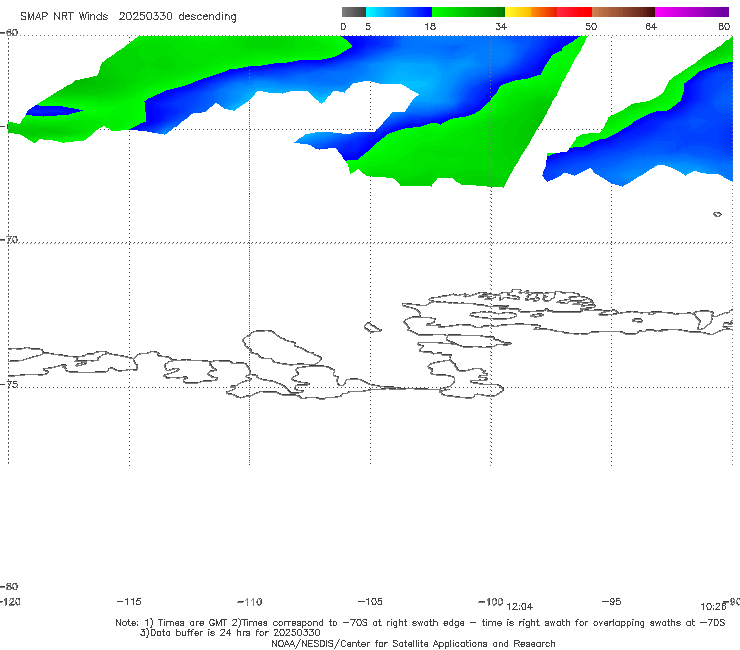Click the '18' label under the color scale
The width and height of the screenshot is (740, 650).
430,26
